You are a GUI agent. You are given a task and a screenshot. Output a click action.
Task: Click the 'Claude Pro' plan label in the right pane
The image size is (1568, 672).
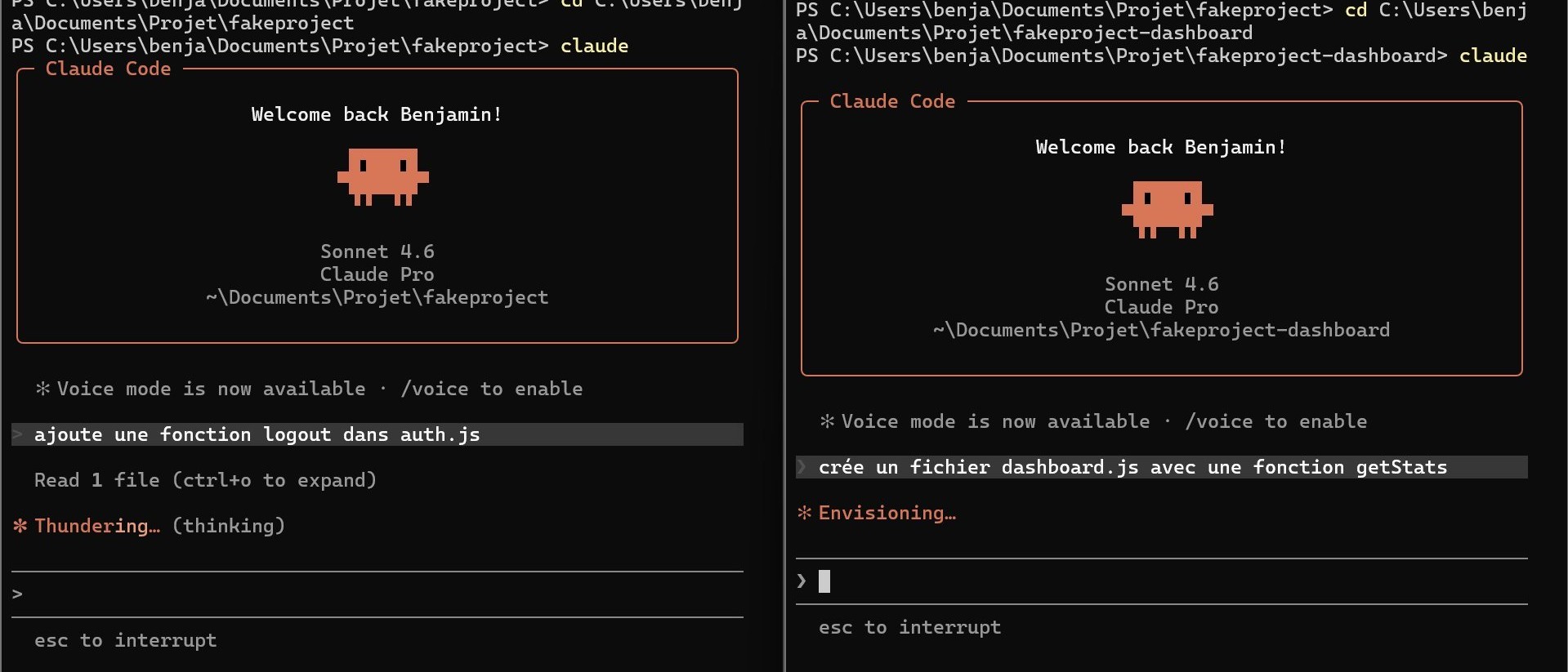(x=1162, y=307)
